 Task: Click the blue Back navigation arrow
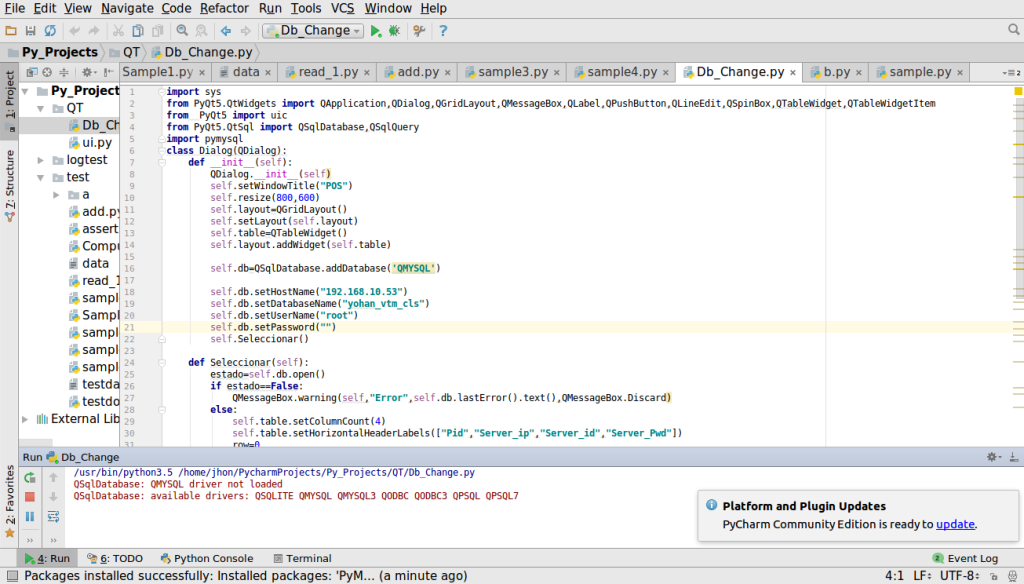(x=226, y=31)
